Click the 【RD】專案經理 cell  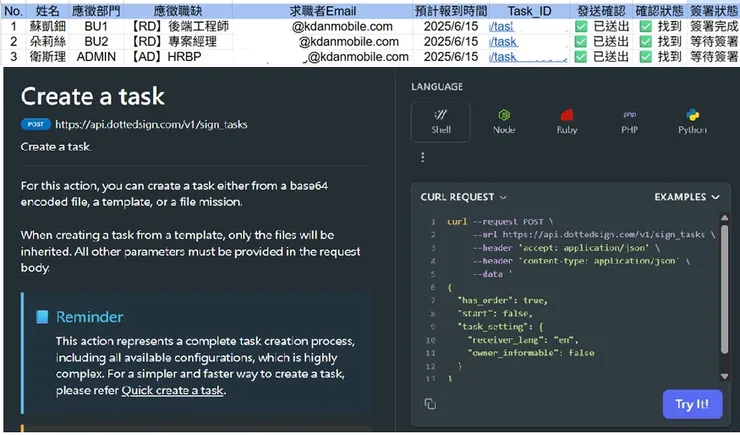point(178,42)
